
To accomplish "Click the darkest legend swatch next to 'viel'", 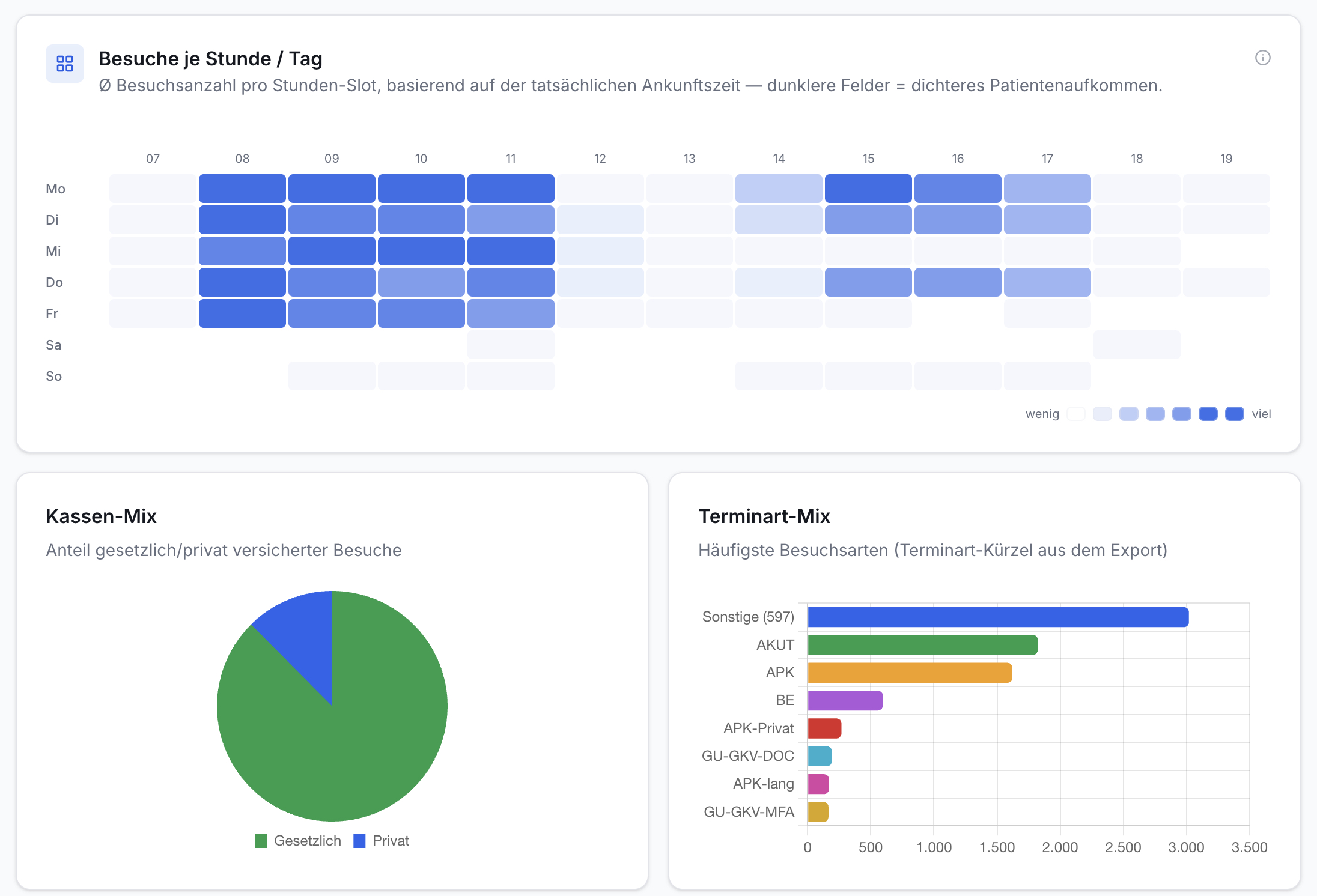I will (1234, 414).
